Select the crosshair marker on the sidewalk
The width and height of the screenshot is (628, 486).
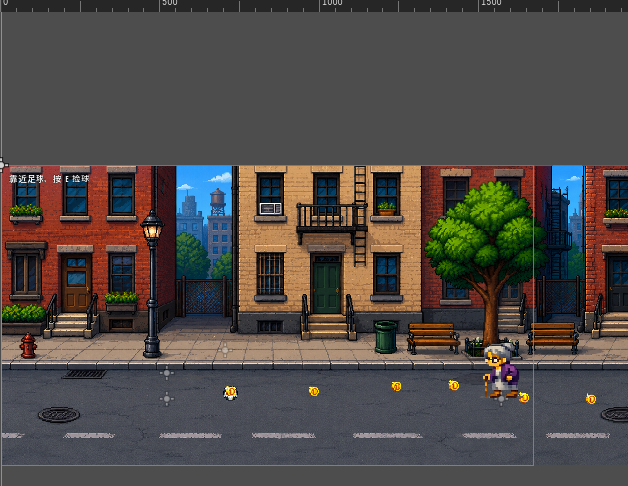pos(225,350)
